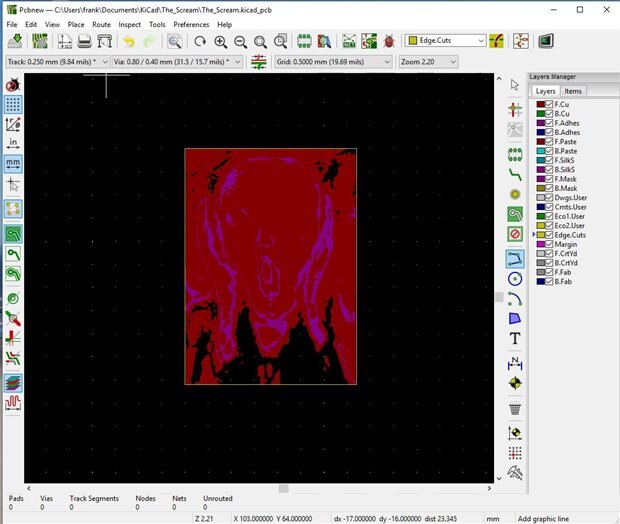The width and height of the screenshot is (620, 524).
Task: Toggle F.Cu layer visibility checkbox
Action: coord(550,104)
